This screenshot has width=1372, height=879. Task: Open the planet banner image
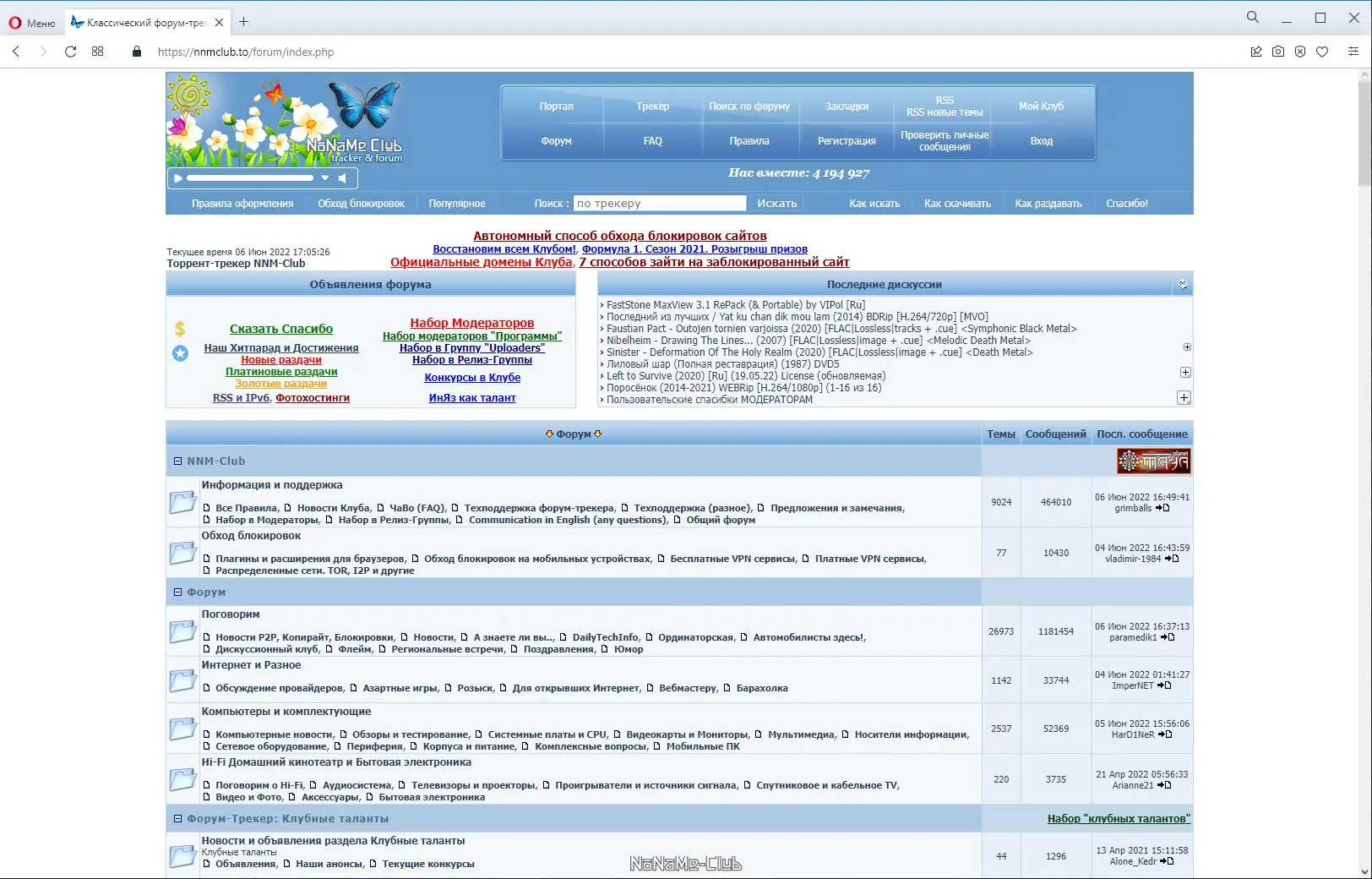tap(1153, 461)
